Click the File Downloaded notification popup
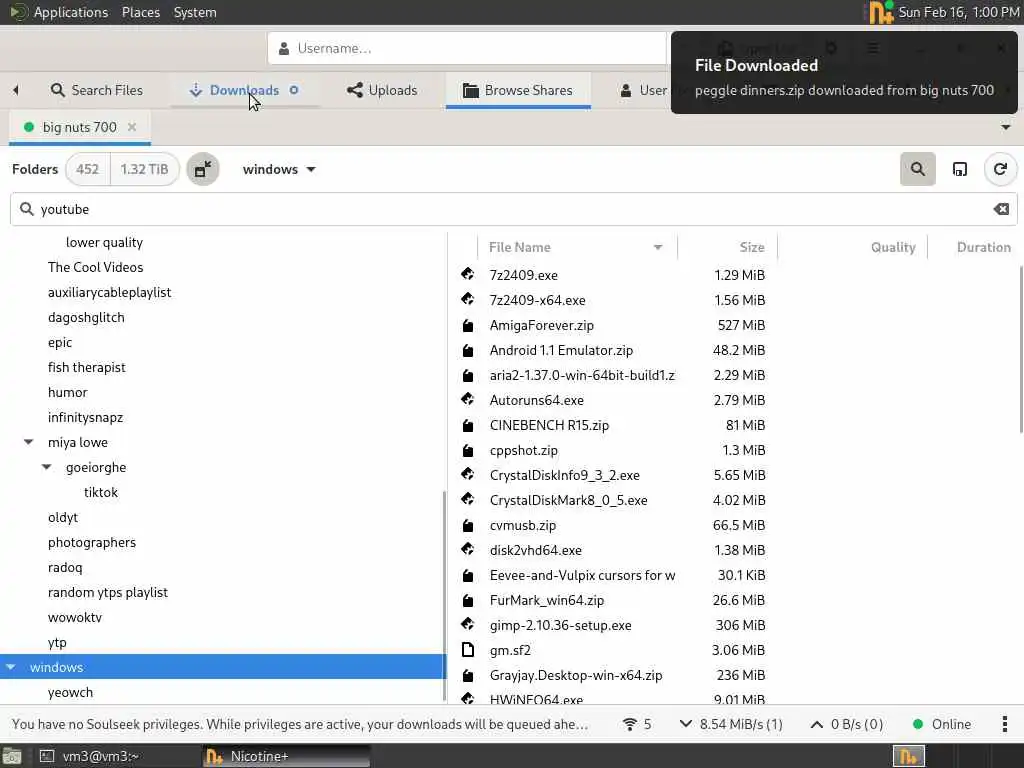1024x768 pixels. 844,72
